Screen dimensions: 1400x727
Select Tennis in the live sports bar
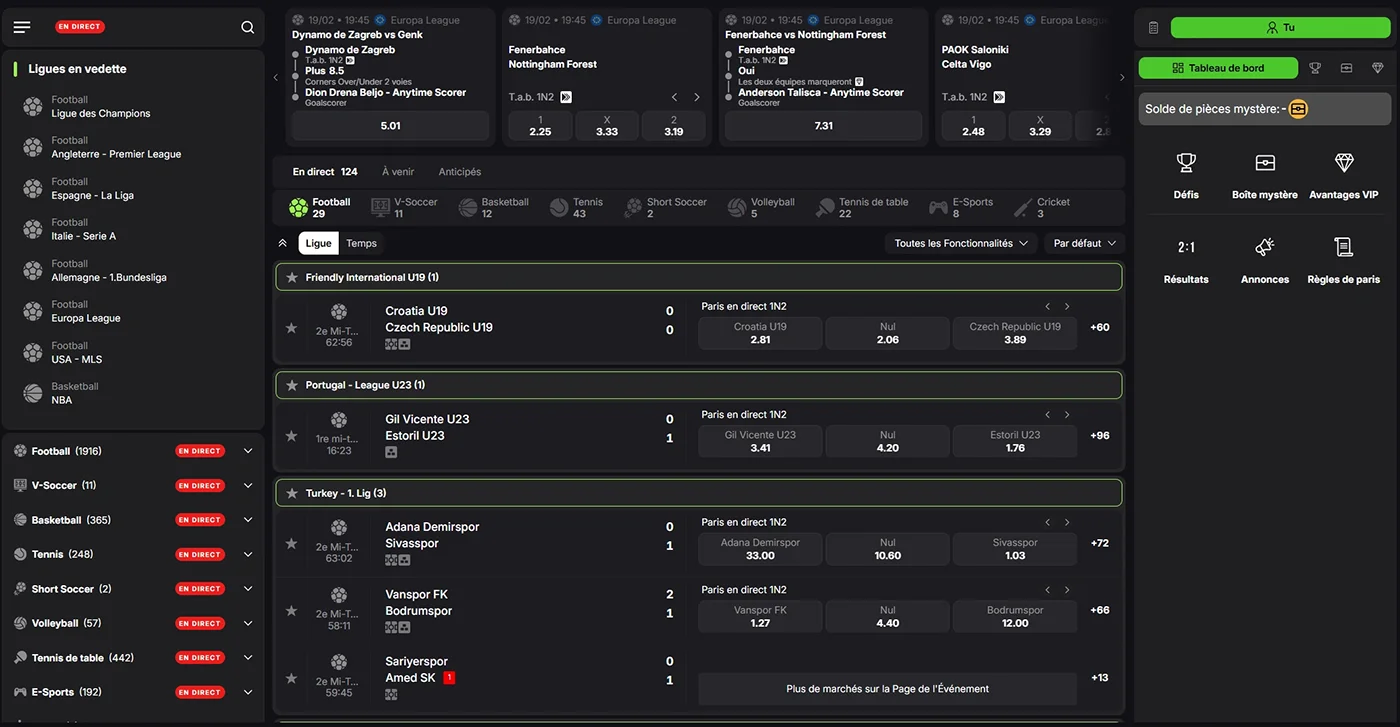(x=577, y=207)
